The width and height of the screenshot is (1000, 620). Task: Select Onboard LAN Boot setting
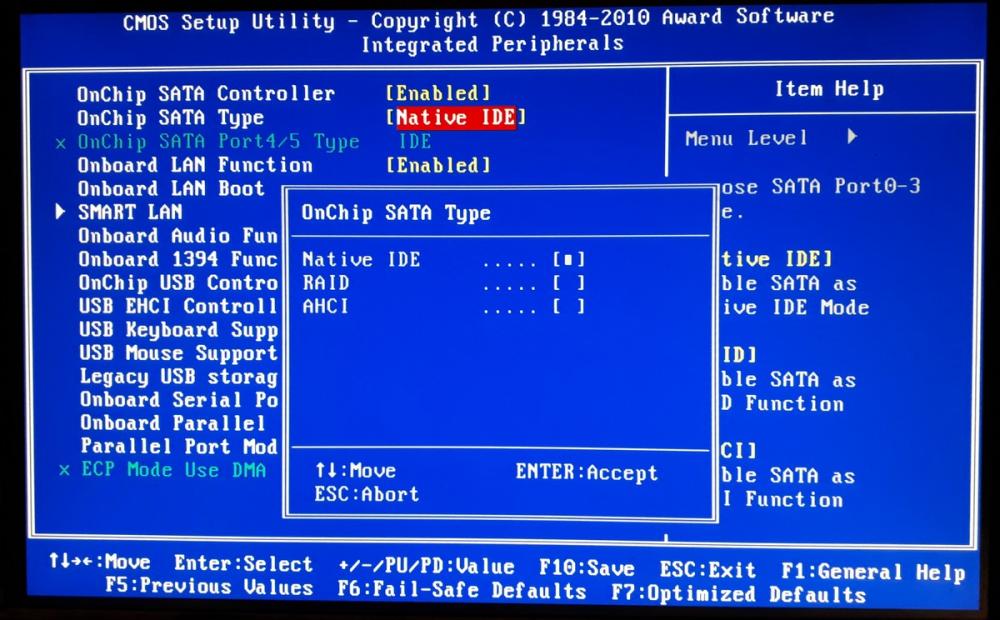[171, 189]
